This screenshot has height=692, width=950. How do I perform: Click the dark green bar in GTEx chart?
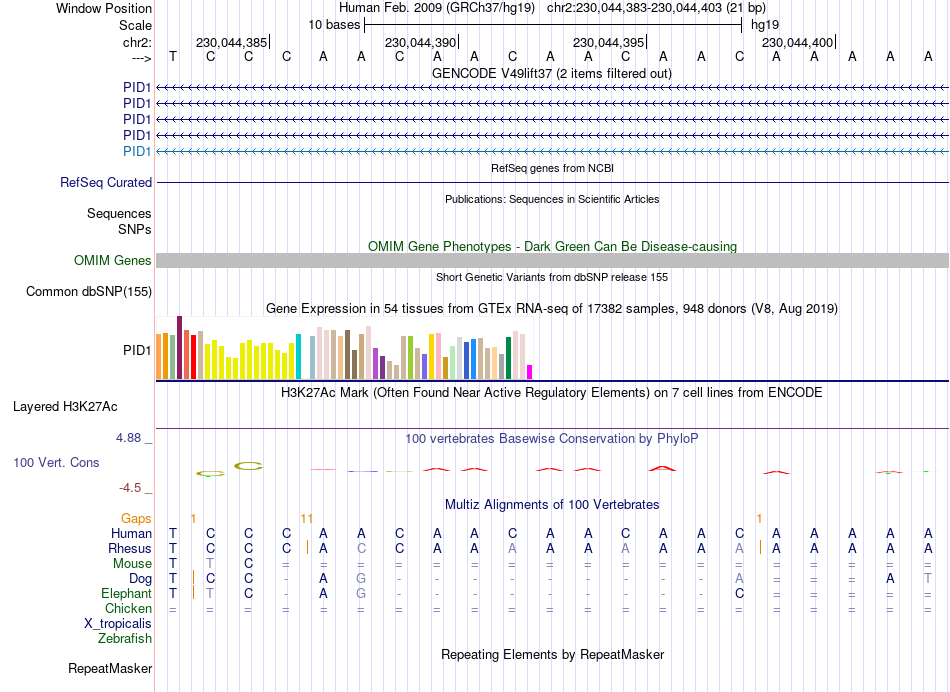pyautogui.click(x=508, y=358)
